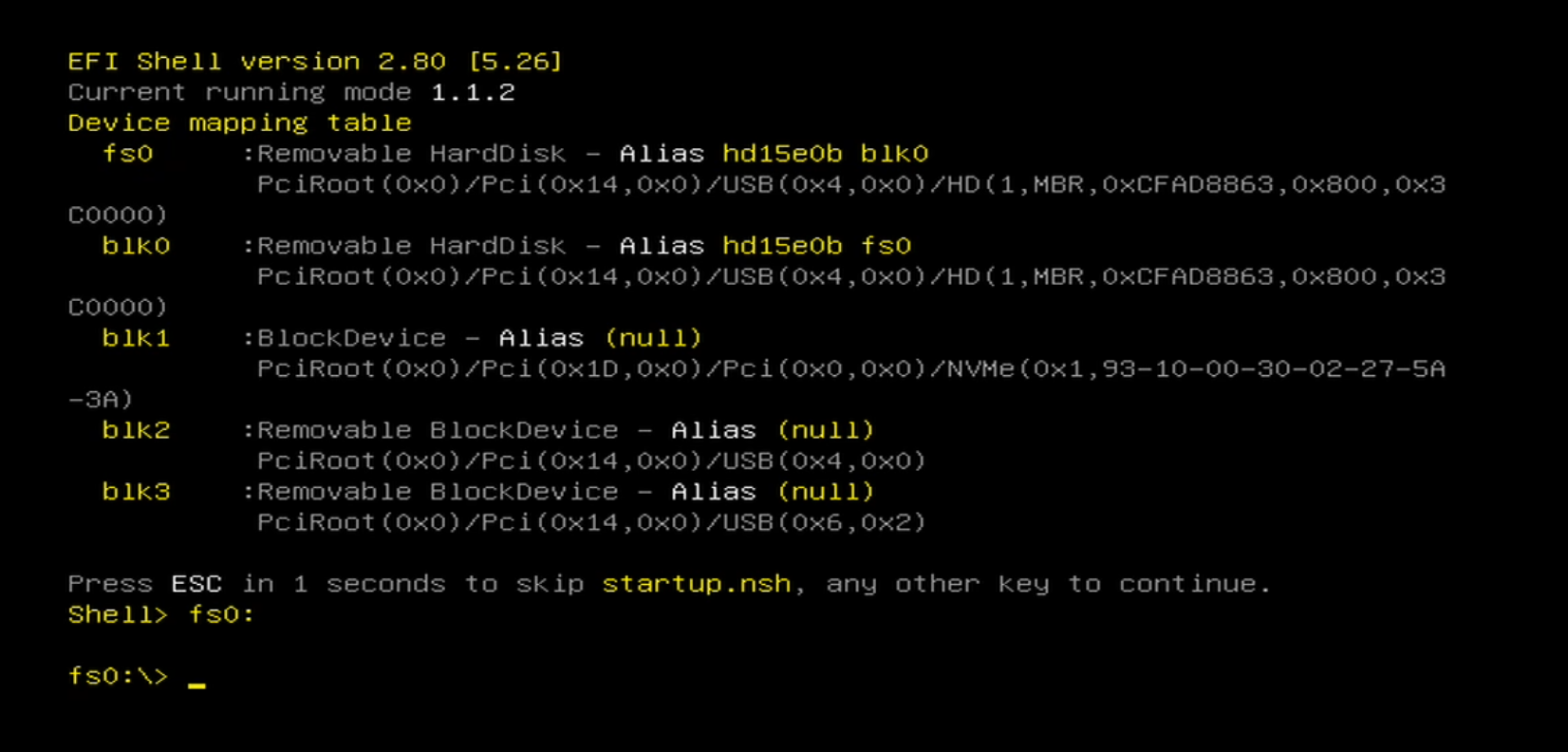Click the alias hd15e0b fs0 text

[x=816, y=246]
